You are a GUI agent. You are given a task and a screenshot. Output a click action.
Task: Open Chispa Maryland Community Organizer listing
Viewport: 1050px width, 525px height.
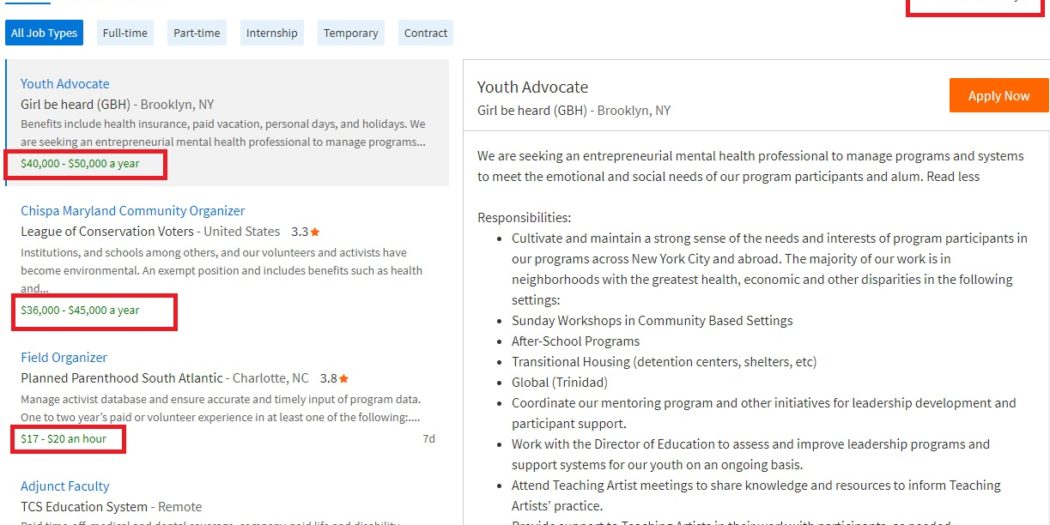[133, 211]
